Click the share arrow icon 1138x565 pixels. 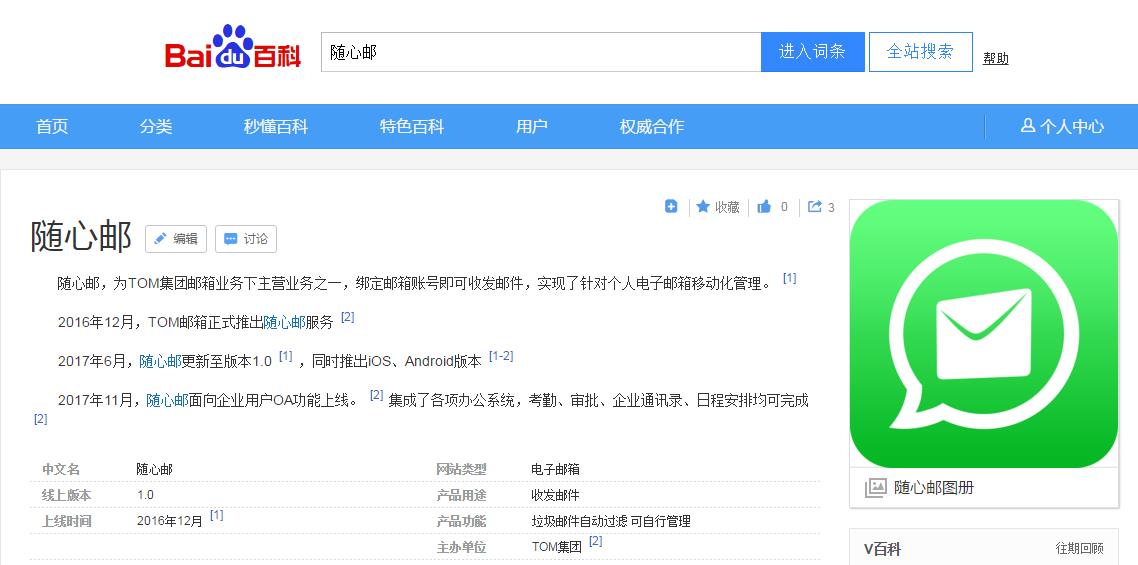815,207
